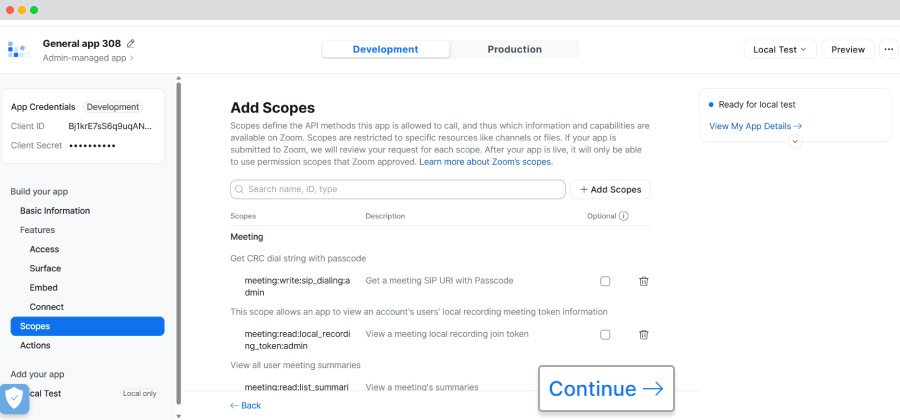Click 'Get CRC dial string with passcode'
The width and height of the screenshot is (900, 420).
(298, 258)
